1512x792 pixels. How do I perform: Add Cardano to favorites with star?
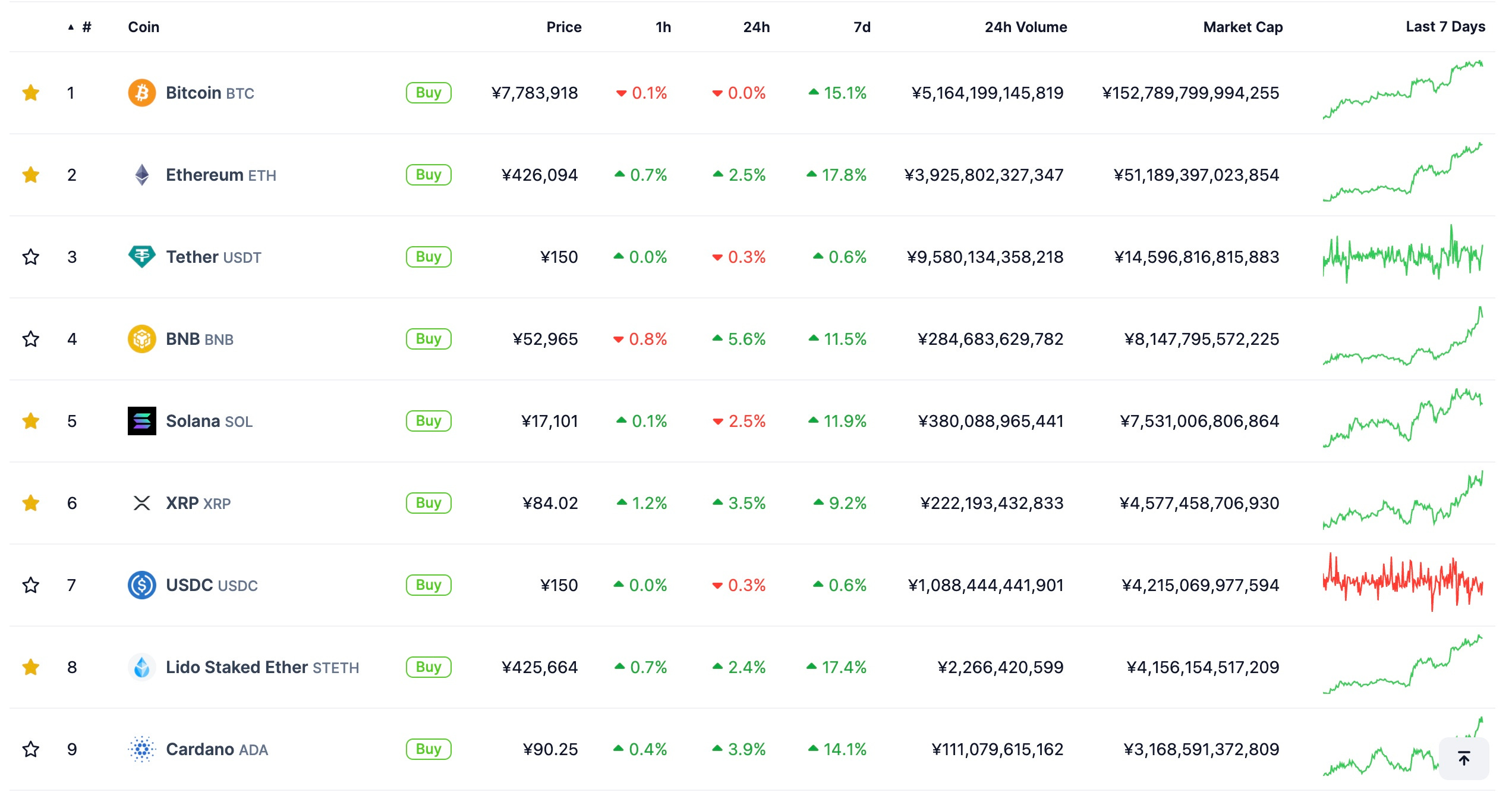(x=31, y=749)
